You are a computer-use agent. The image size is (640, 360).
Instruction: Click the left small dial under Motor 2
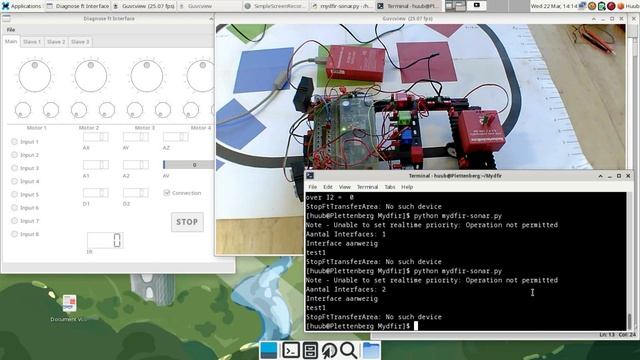point(79,110)
